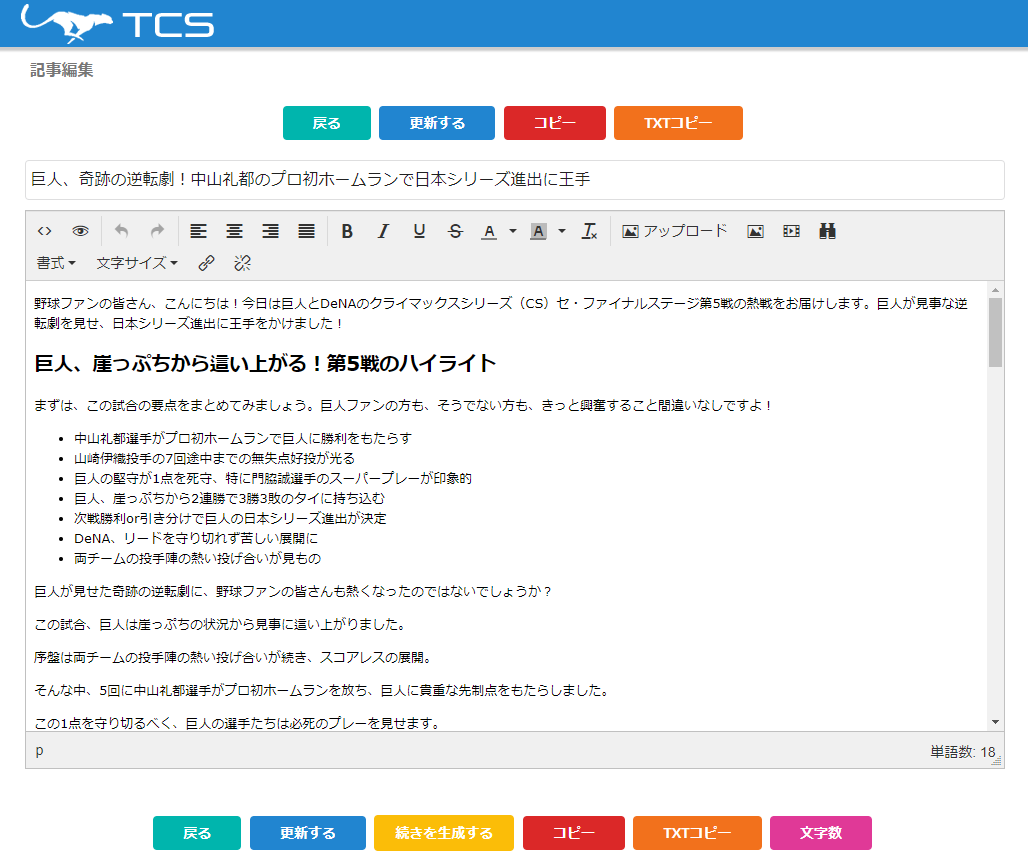This screenshot has height=857, width=1028.
Task: Toggle bold formatting
Action: pos(347,231)
